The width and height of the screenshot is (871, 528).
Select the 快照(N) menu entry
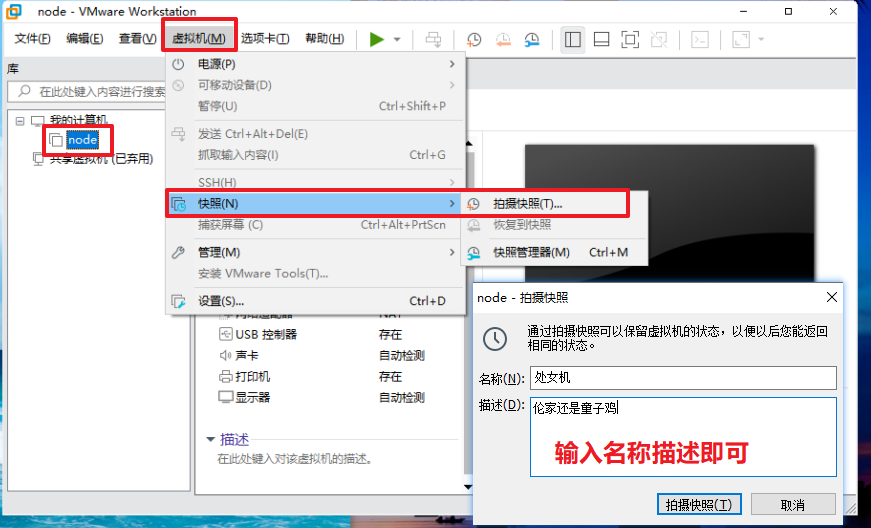click(x=315, y=204)
